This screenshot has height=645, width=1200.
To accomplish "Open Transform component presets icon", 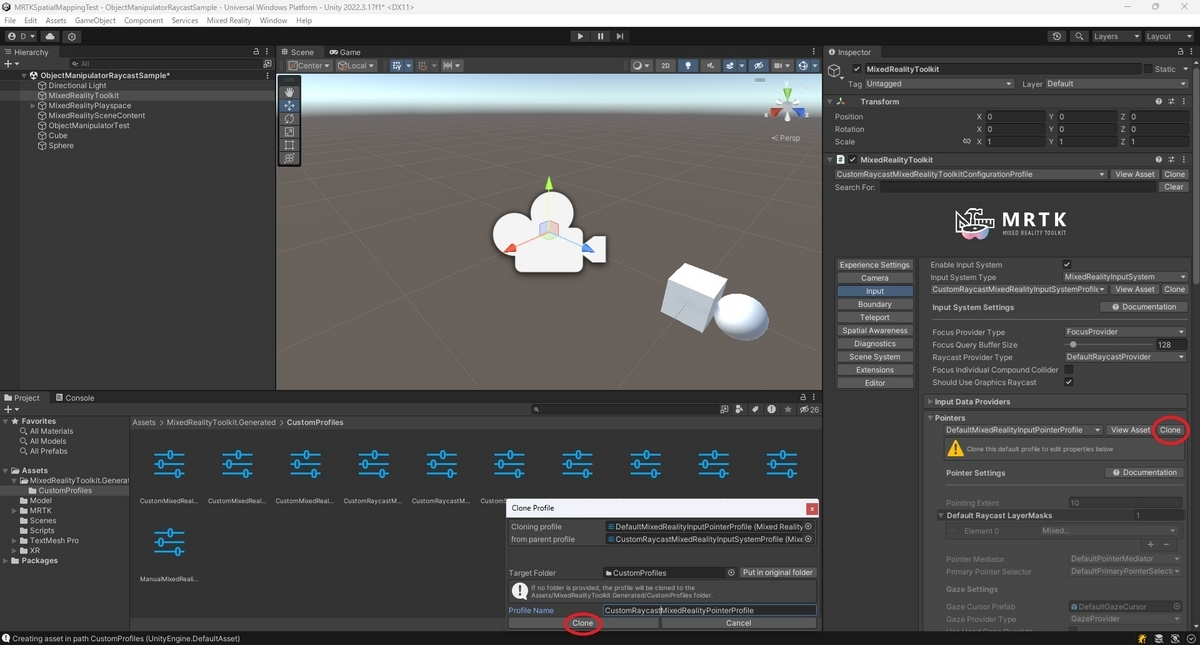I will click(x=1171, y=101).
